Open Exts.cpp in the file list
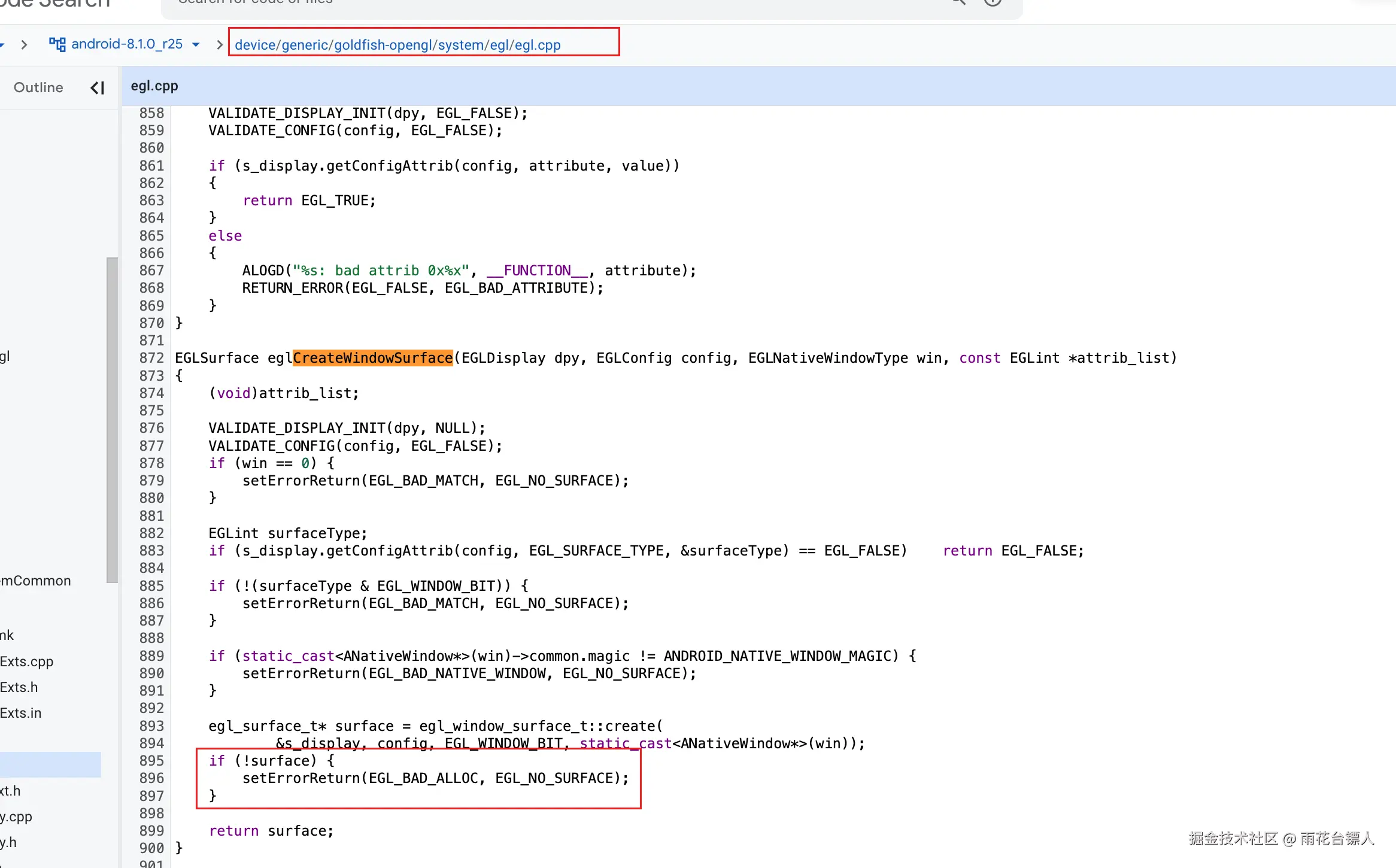This screenshot has width=1396, height=868. click(27, 661)
